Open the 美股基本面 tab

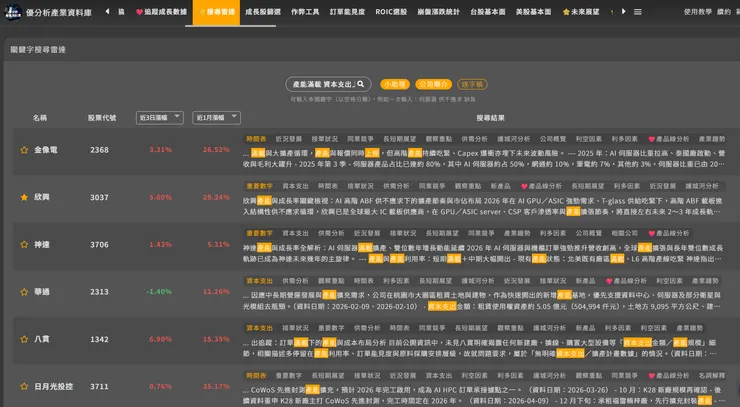click(533, 12)
